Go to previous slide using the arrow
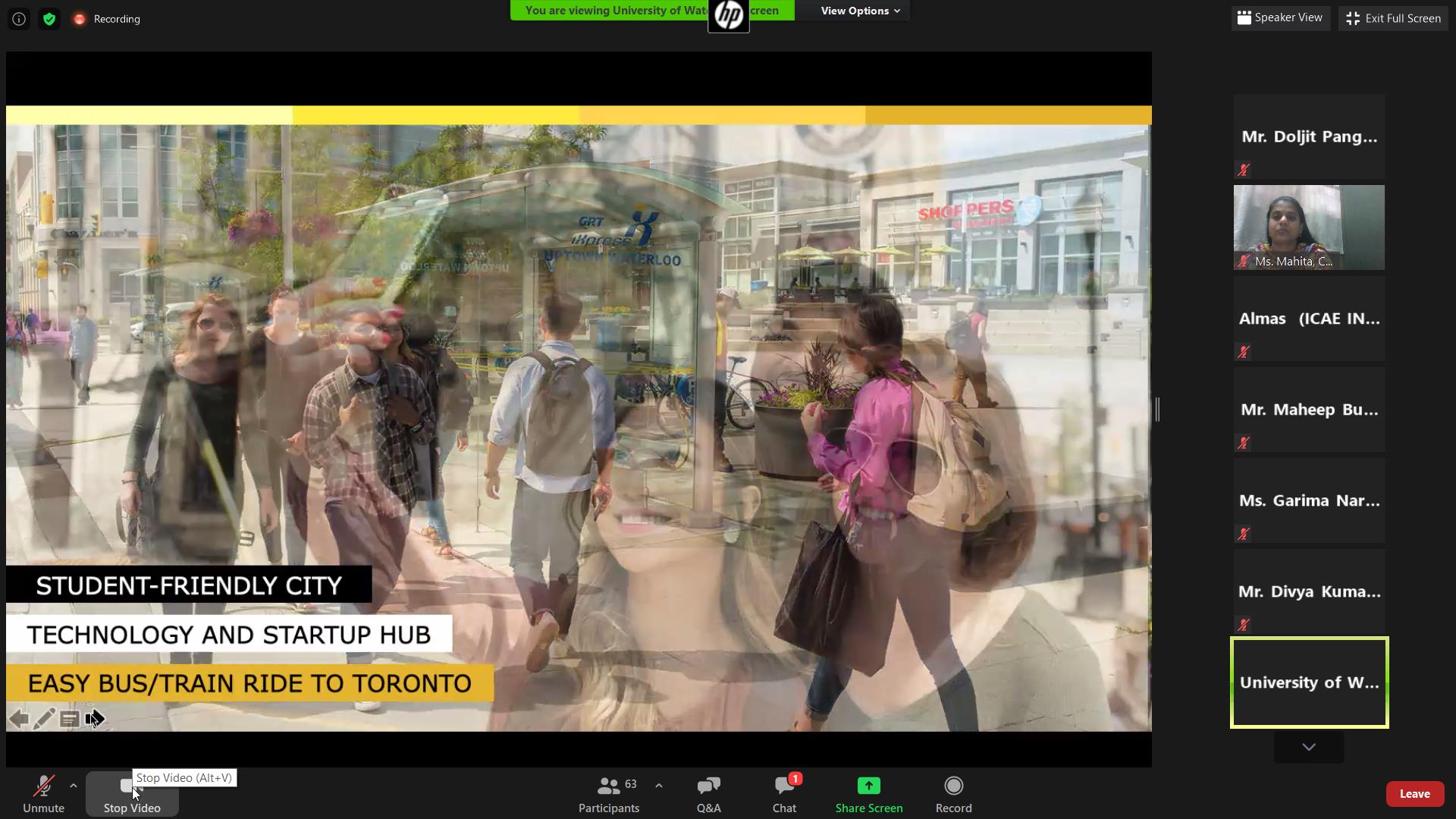Viewport: 1456px width, 819px height. pos(18,718)
